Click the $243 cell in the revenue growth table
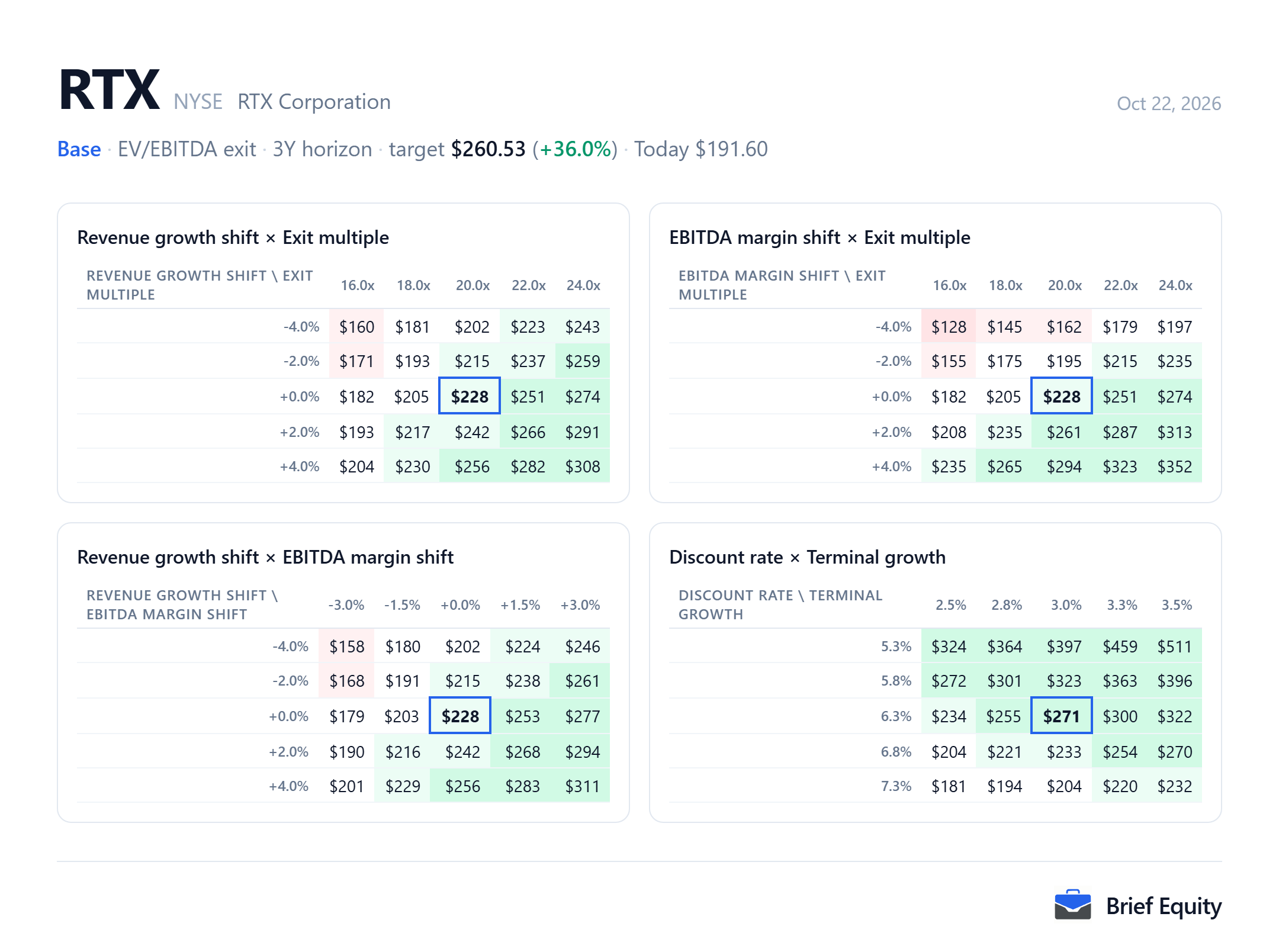Image resolution: width=1279 pixels, height=952 pixels. click(x=583, y=327)
